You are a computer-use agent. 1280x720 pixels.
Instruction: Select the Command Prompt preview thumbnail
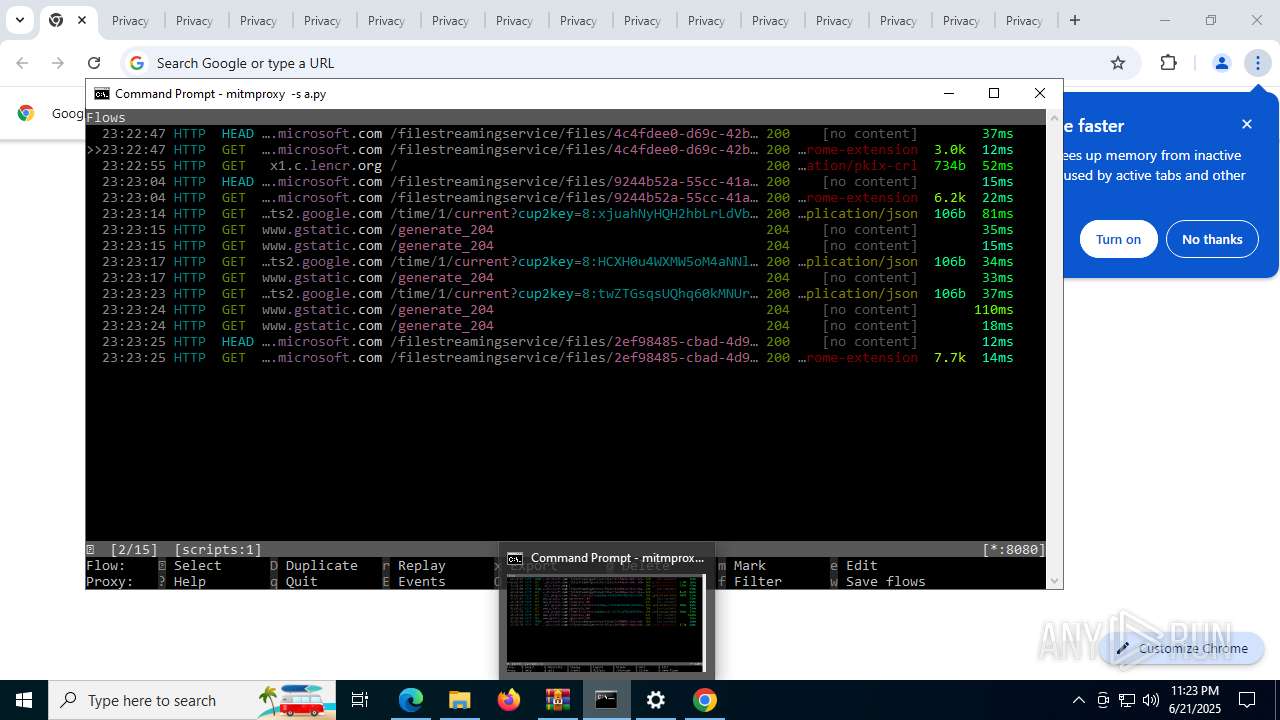[606, 622]
